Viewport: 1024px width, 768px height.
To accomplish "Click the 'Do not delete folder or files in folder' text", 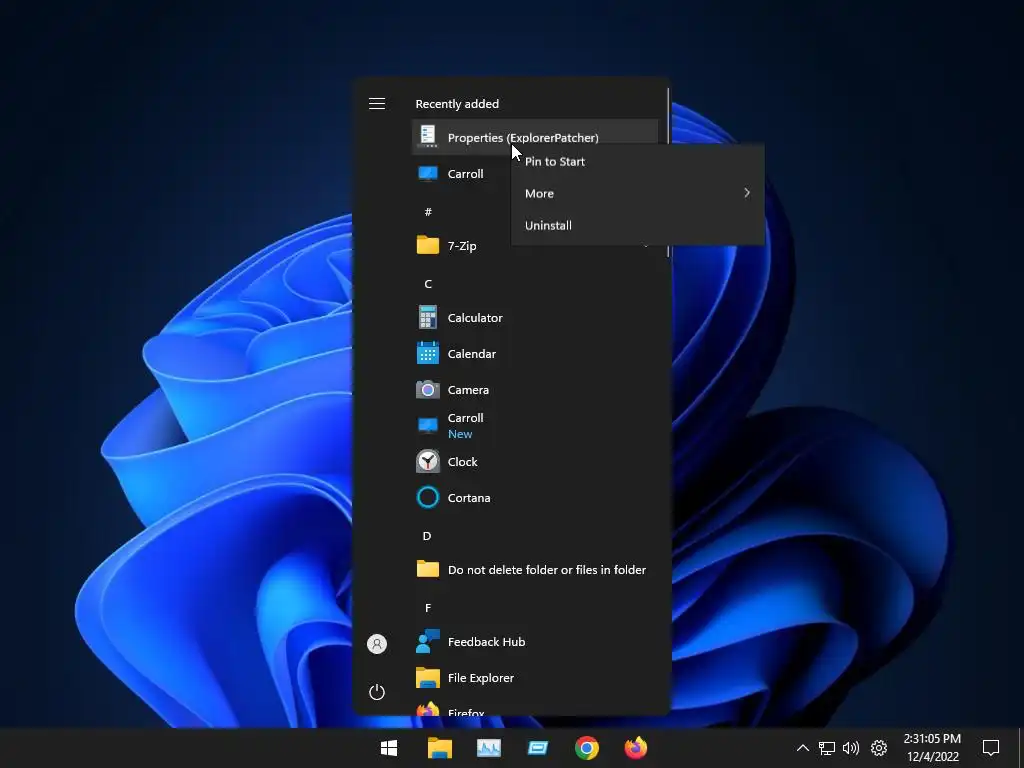I will 547,570.
